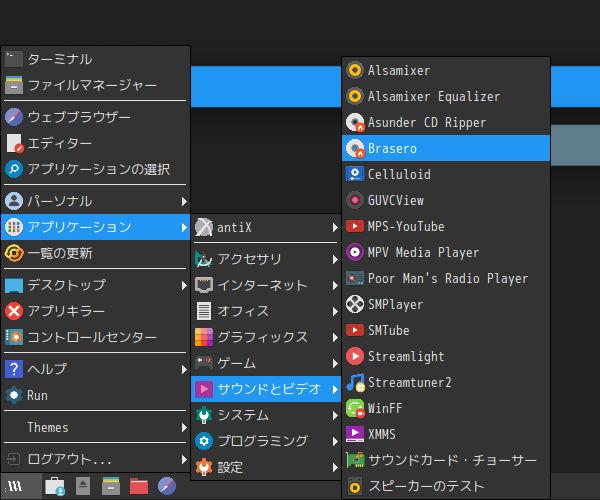Click the antiX logo icon in submenu

[x=204, y=227]
